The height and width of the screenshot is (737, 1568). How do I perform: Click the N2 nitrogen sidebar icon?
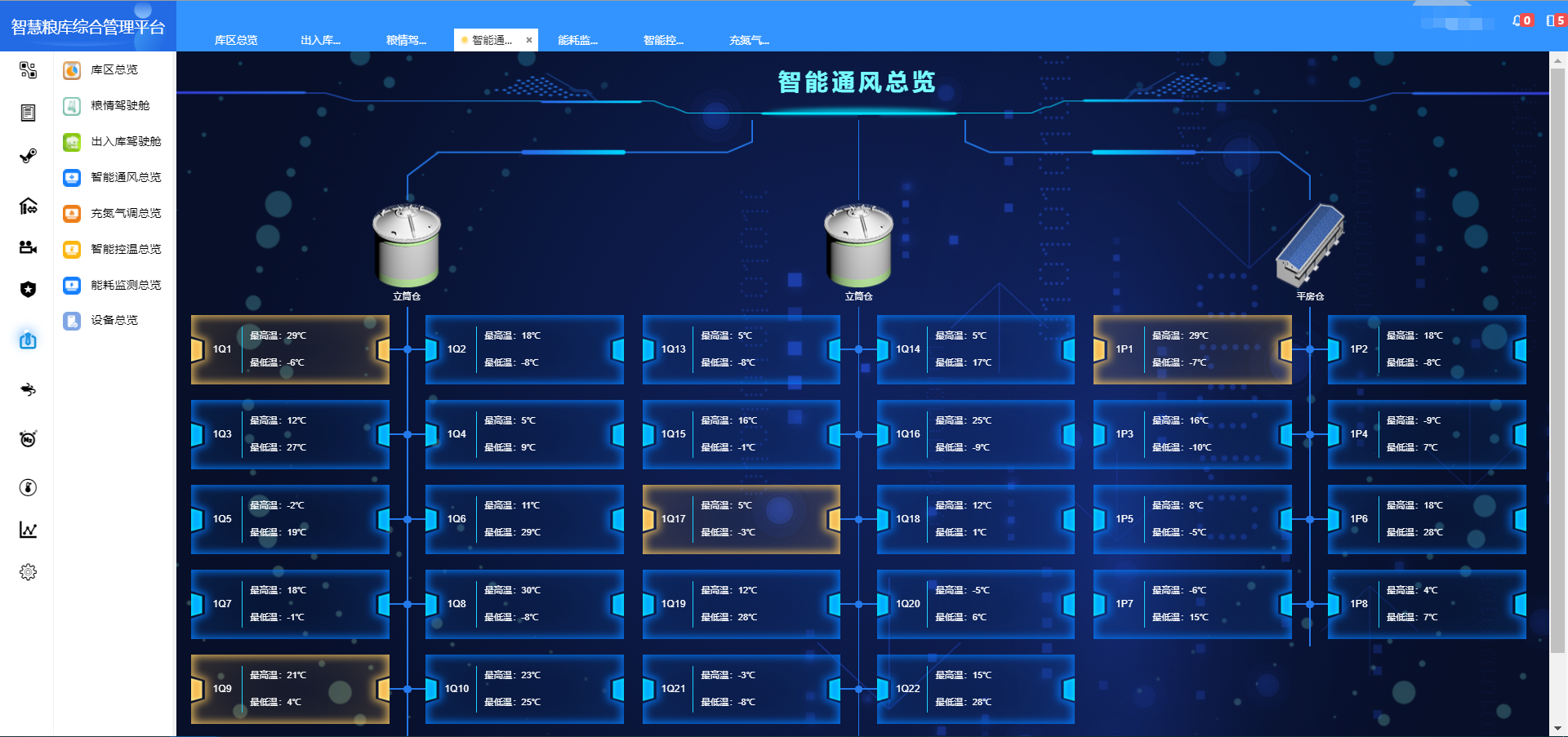click(x=28, y=439)
